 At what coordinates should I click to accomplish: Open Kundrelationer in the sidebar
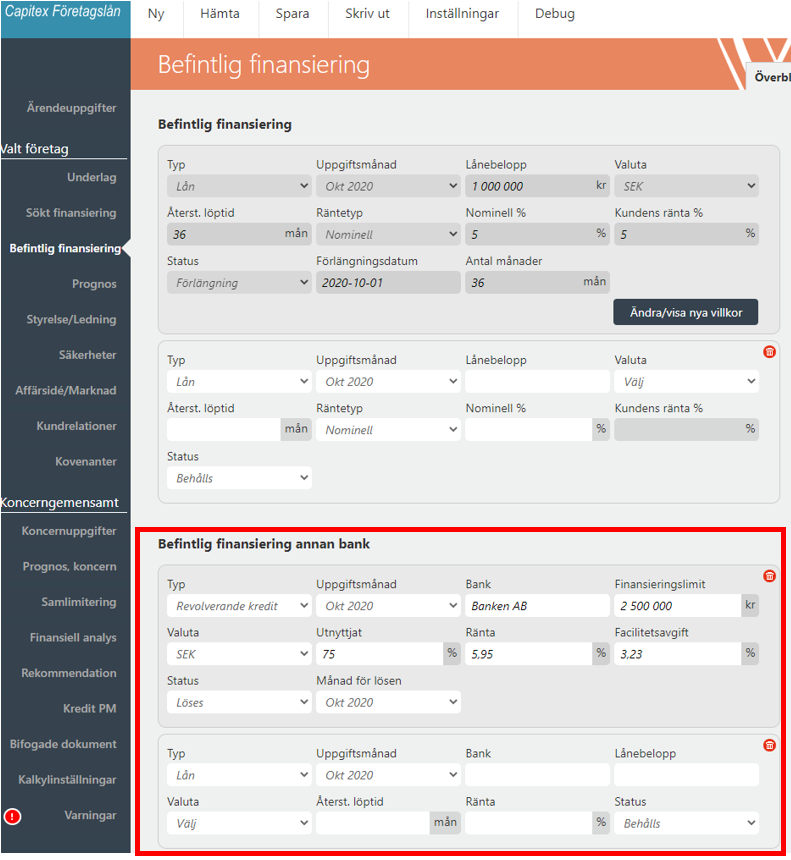[76, 426]
